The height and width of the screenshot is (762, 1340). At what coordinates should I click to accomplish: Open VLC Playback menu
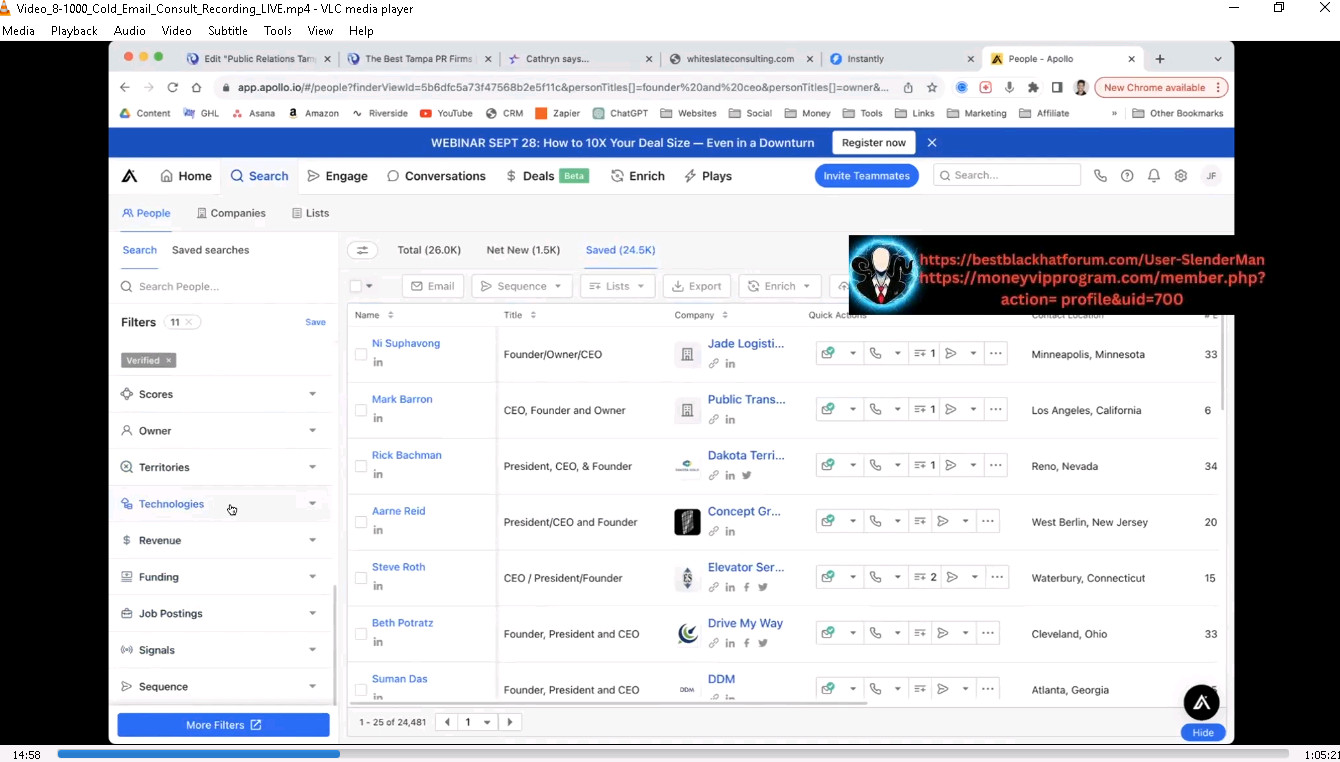pos(74,31)
